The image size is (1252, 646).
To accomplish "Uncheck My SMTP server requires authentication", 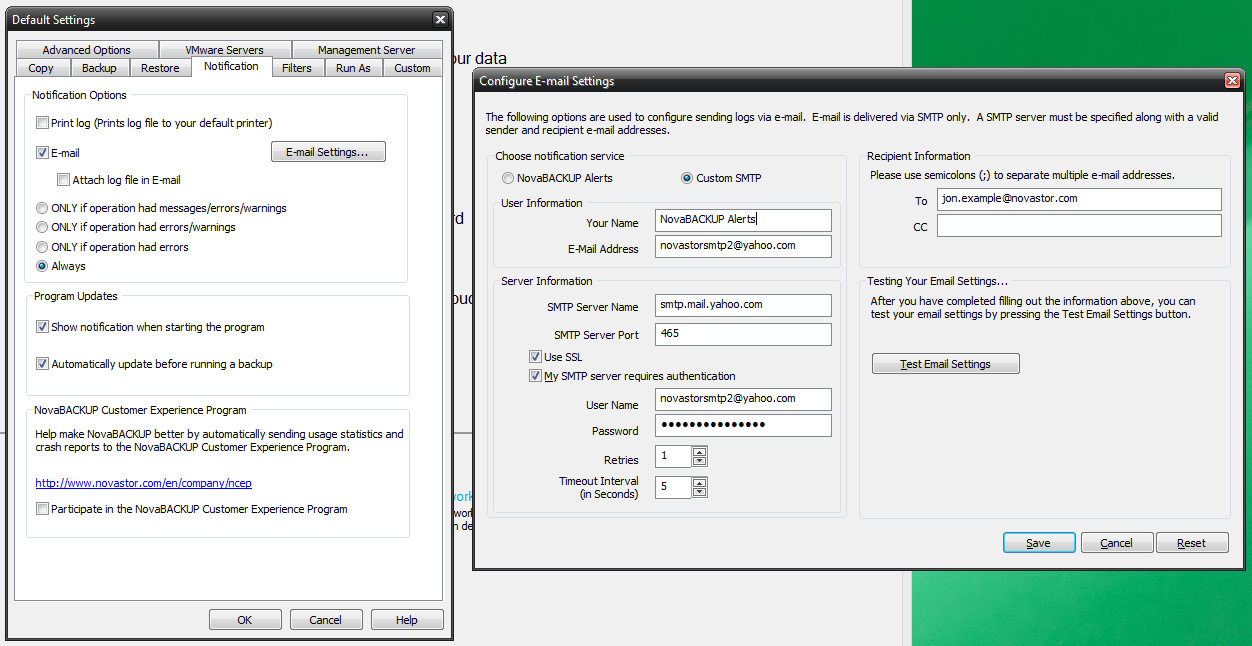I will click(535, 376).
